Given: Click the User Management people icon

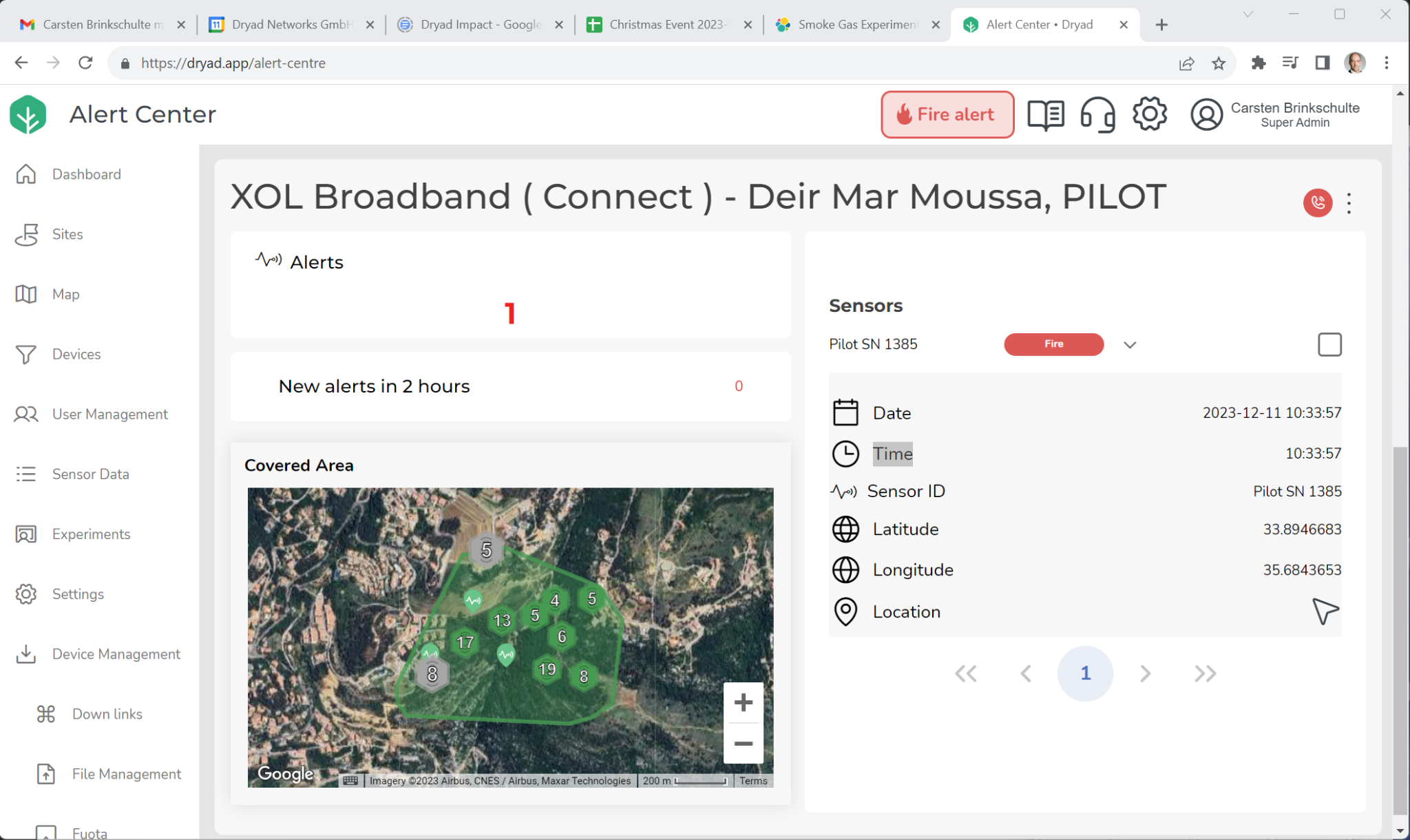Looking at the screenshot, I should pyautogui.click(x=26, y=414).
